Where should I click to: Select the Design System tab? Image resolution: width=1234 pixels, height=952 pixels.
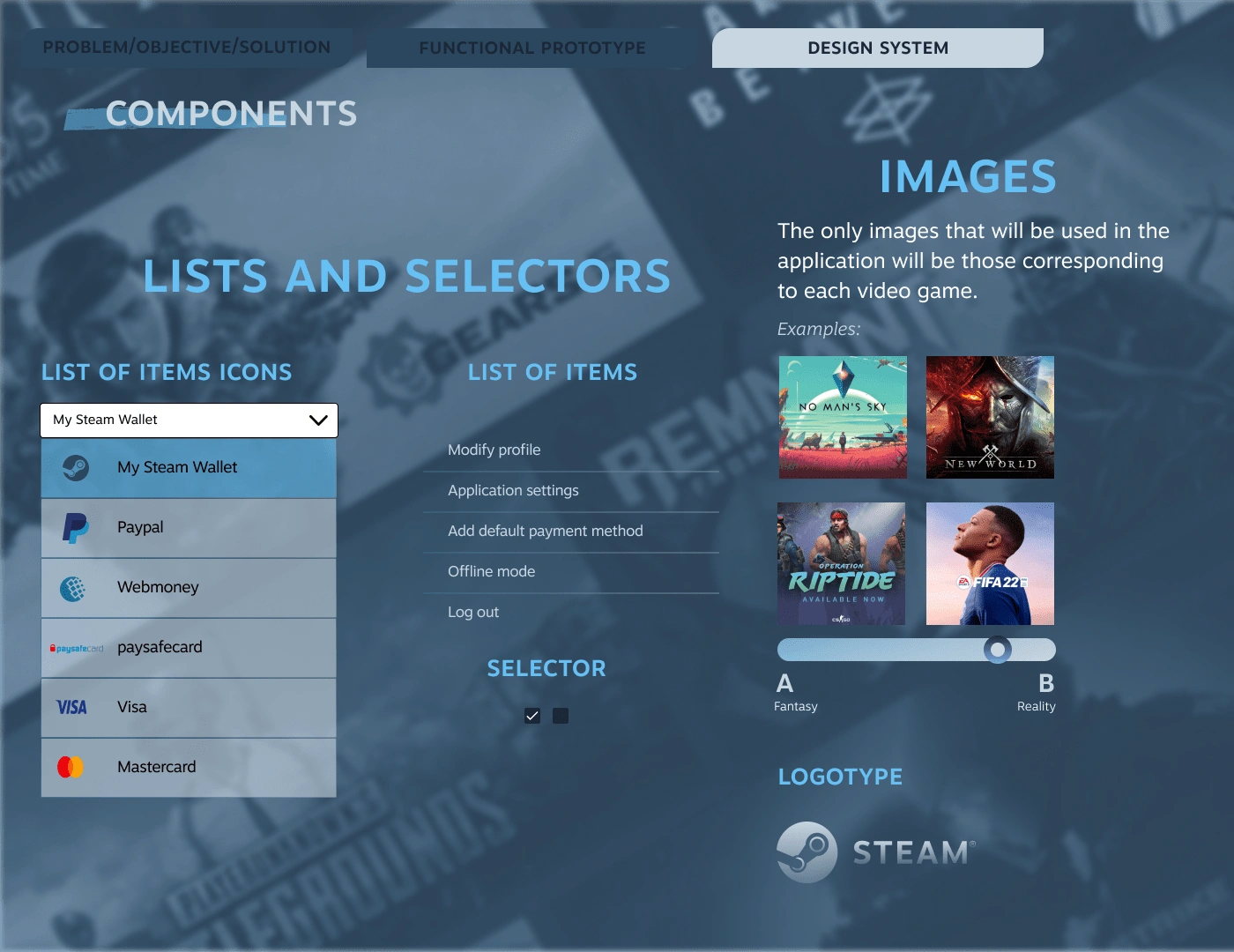tap(878, 48)
